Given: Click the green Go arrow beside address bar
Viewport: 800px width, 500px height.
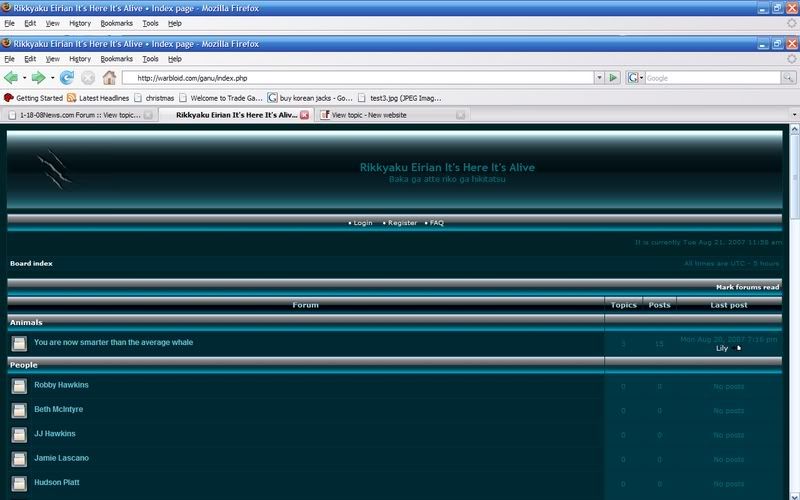Looking at the screenshot, I should click(x=613, y=78).
